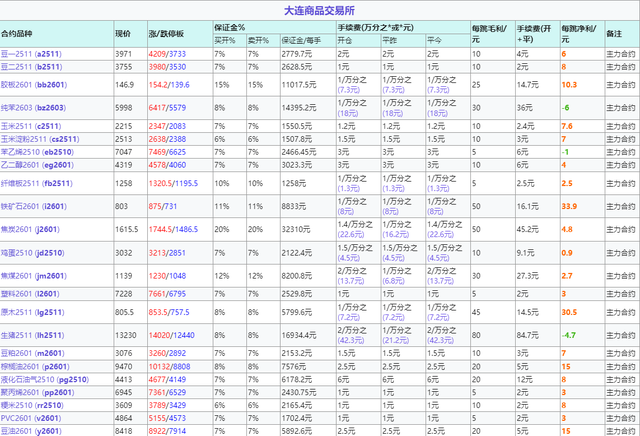Click the fee total 45.2元
Image resolution: width=640 pixels, height=436 pixels.
[528, 229]
